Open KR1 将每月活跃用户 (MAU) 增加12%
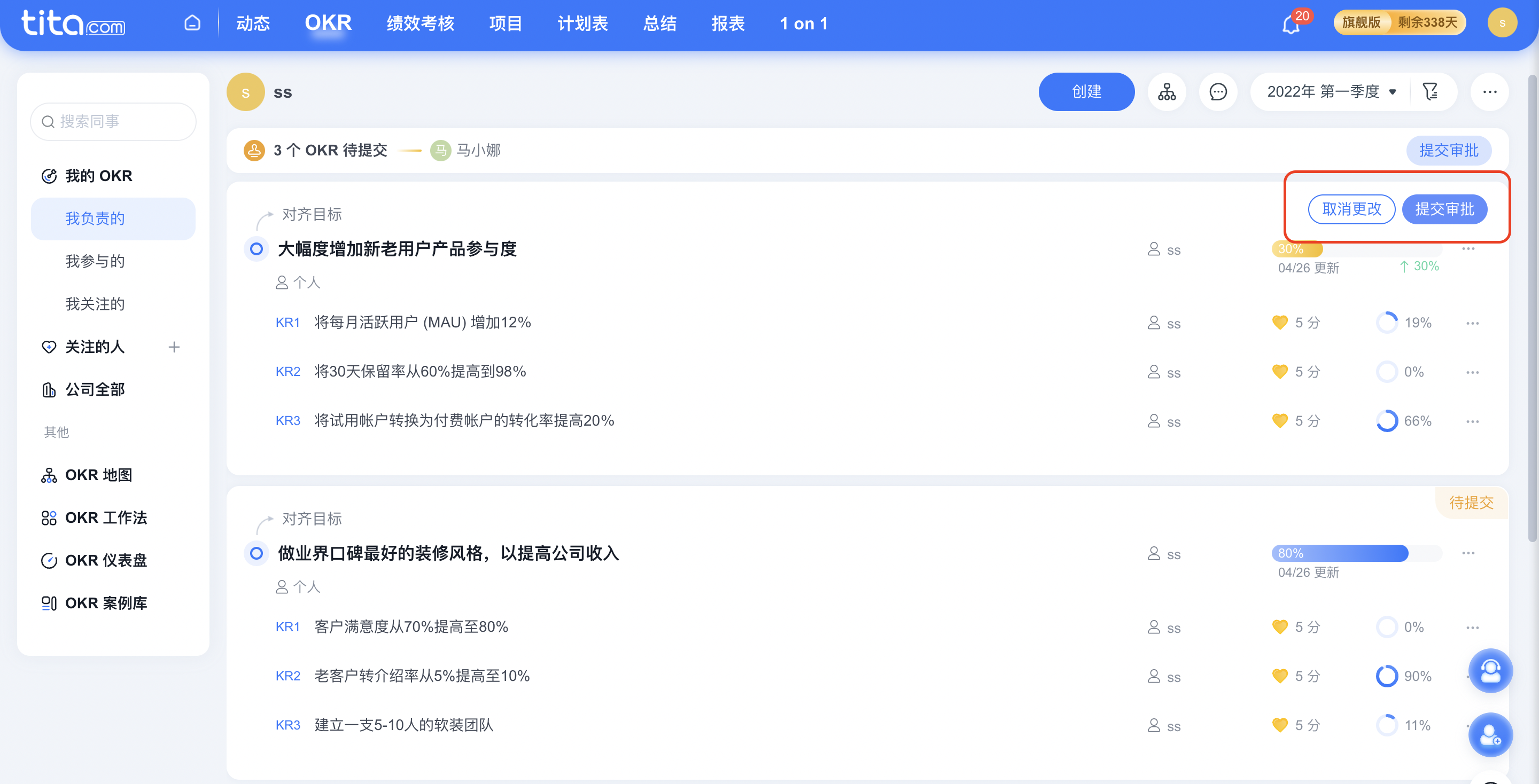The width and height of the screenshot is (1539, 784). (422, 323)
